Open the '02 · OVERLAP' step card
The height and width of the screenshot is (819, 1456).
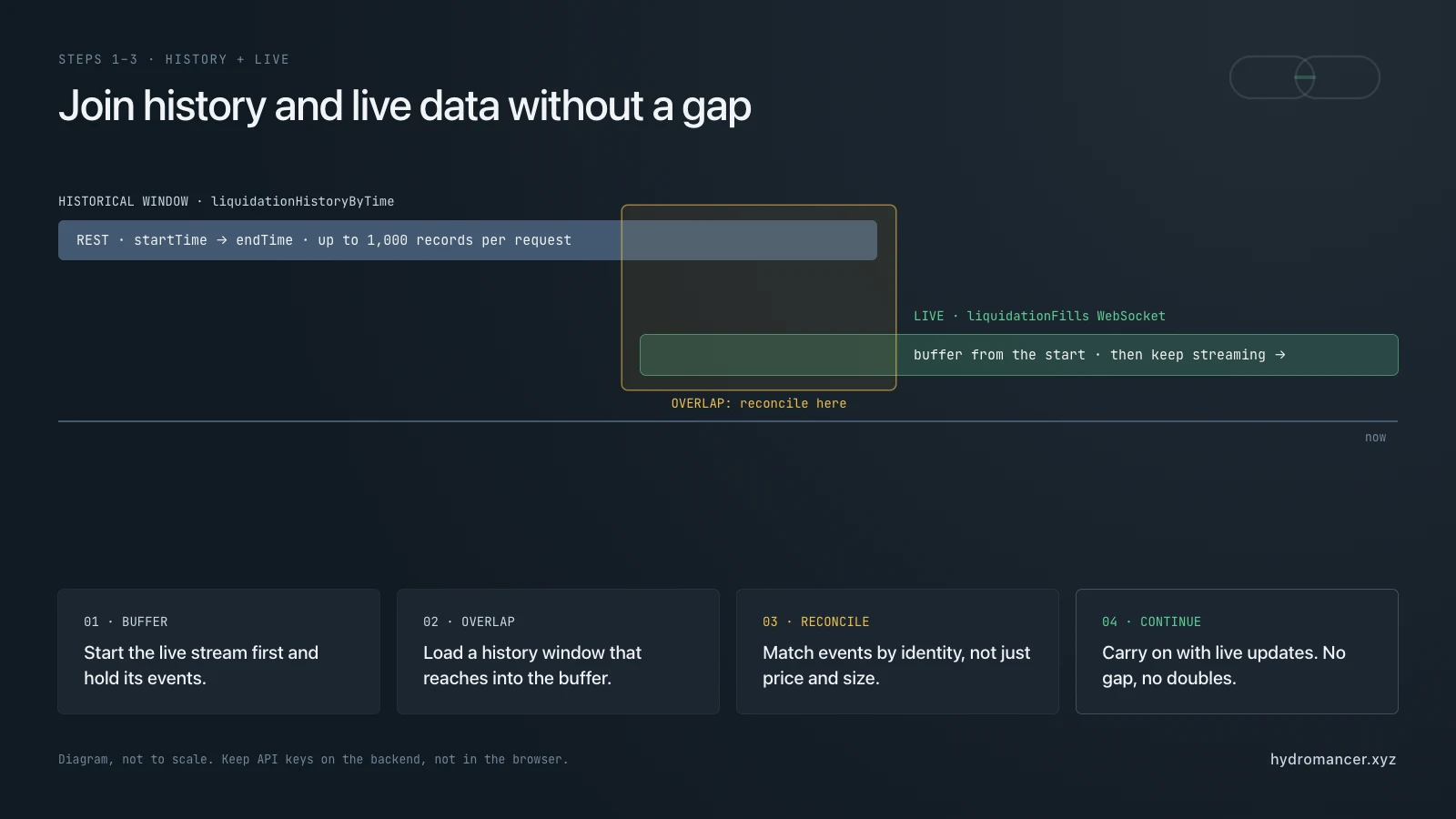[x=558, y=652]
